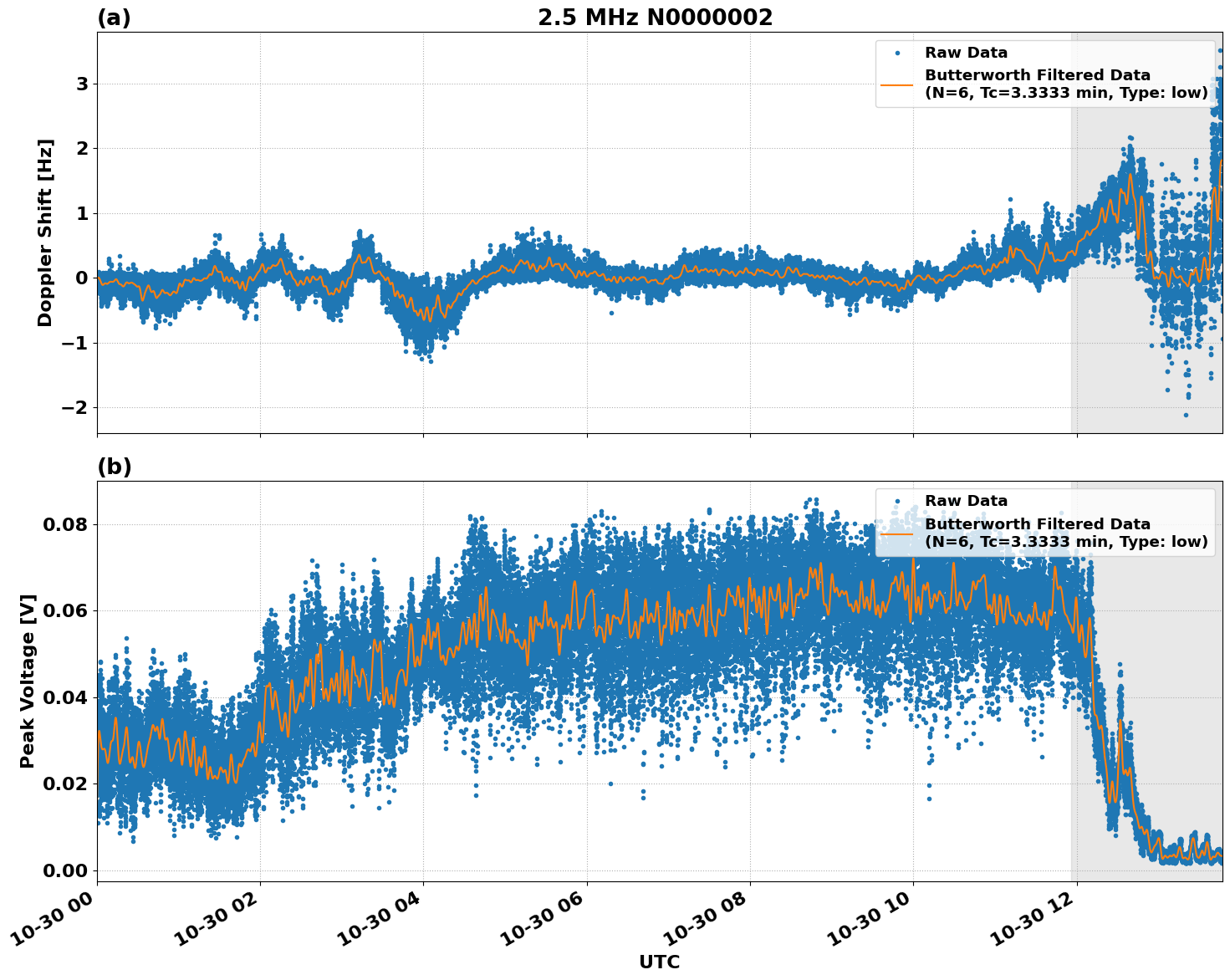Click the title 2.5 MHz N0000002

pyautogui.click(x=657, y=17)
